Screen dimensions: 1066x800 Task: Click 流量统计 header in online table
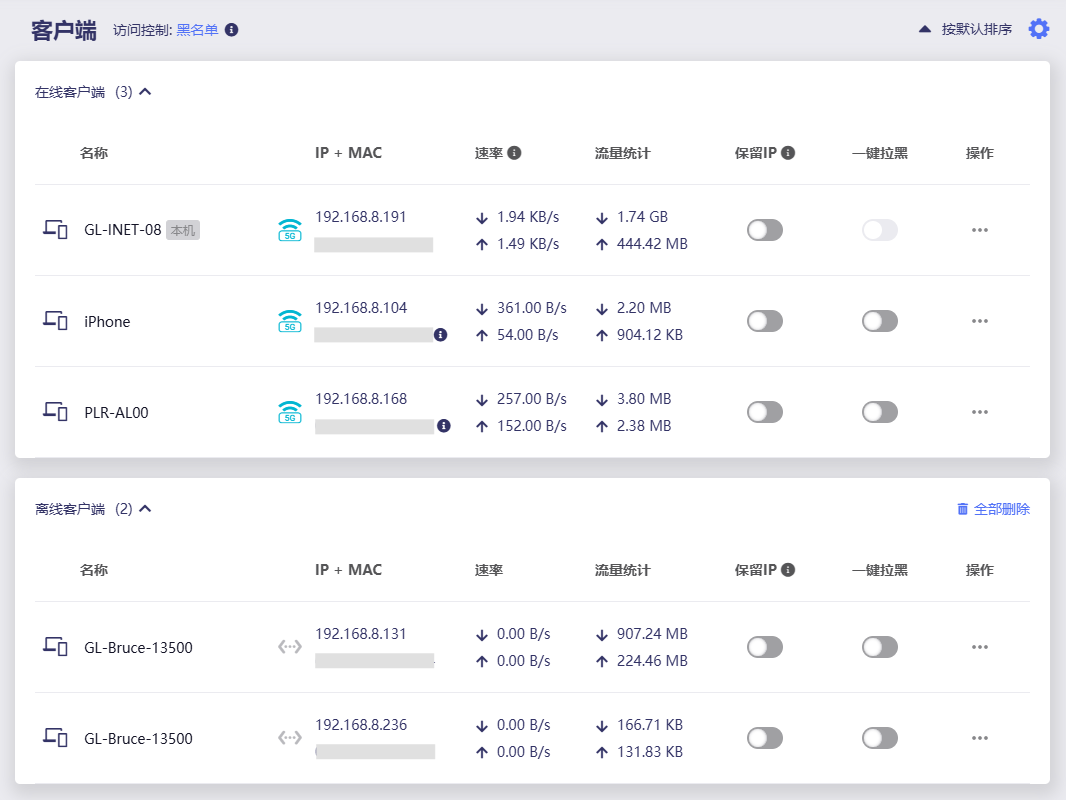point(622,153)
